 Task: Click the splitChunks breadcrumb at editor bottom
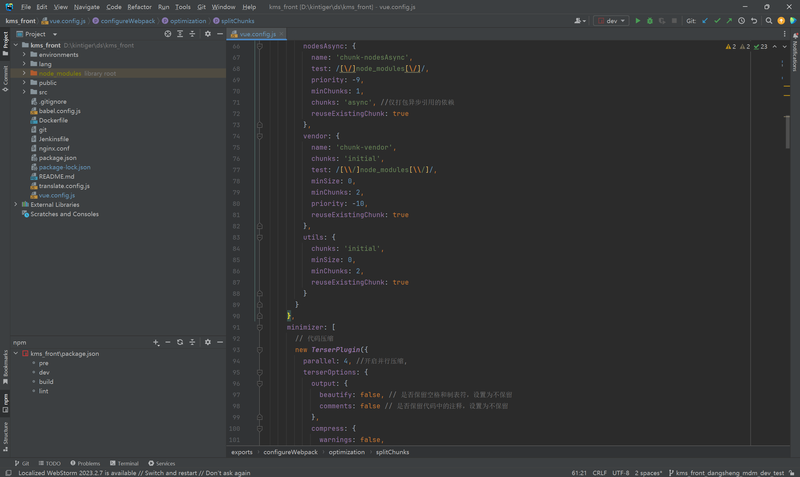pyautogui.click(x=392, y=452)
